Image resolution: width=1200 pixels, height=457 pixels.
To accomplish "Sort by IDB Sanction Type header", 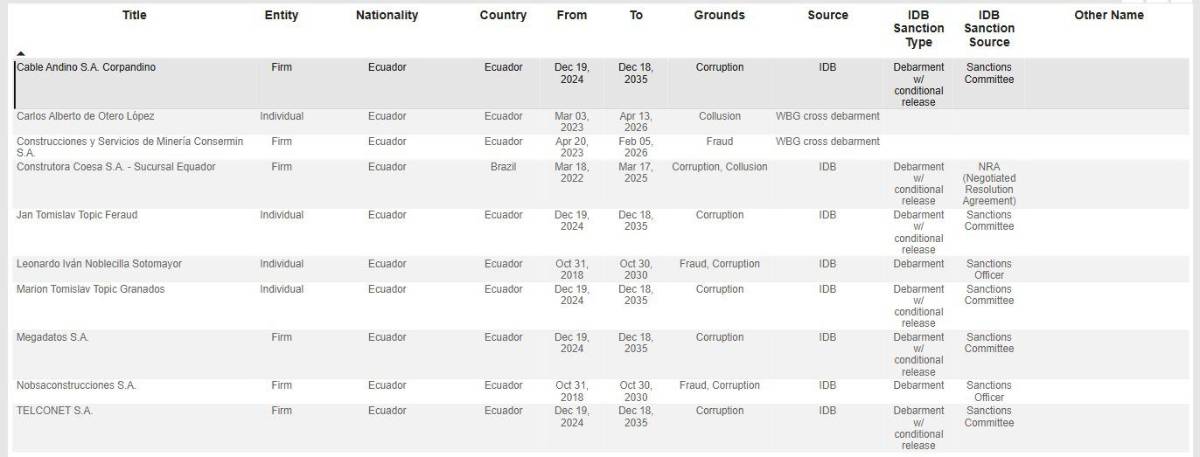I will pos(918,29).
